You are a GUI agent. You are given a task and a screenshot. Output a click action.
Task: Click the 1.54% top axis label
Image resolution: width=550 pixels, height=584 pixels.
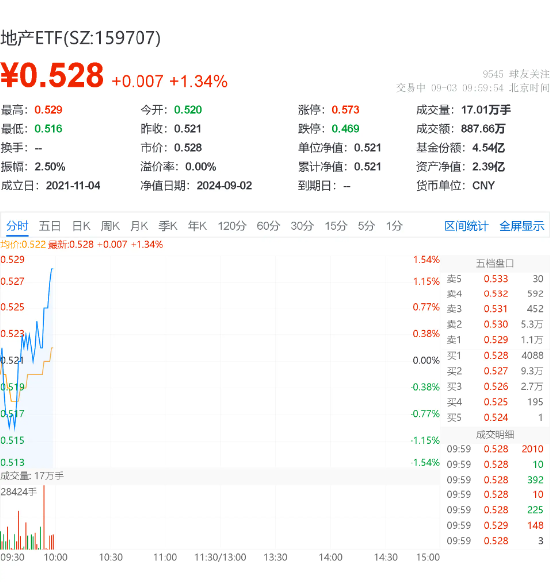[426, 260]
